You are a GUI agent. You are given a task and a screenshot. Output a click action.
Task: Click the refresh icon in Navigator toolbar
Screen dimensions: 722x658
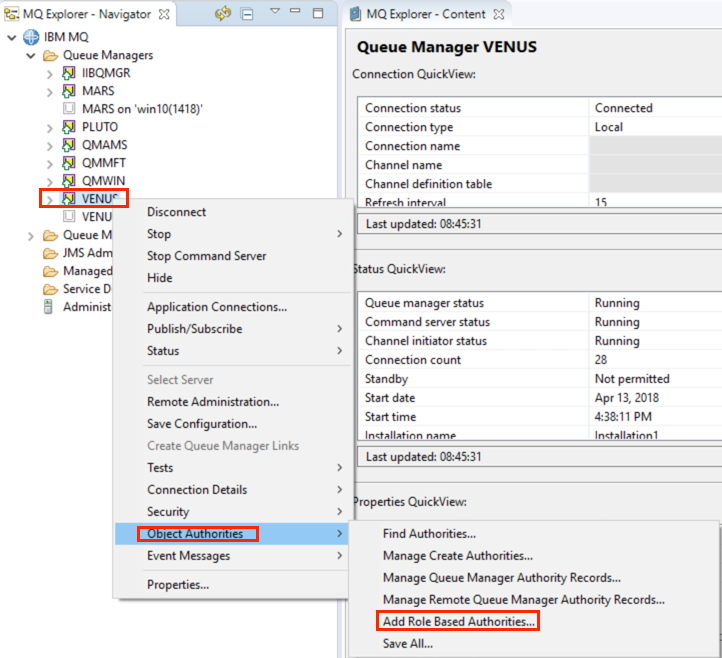(x=223, y=14)
